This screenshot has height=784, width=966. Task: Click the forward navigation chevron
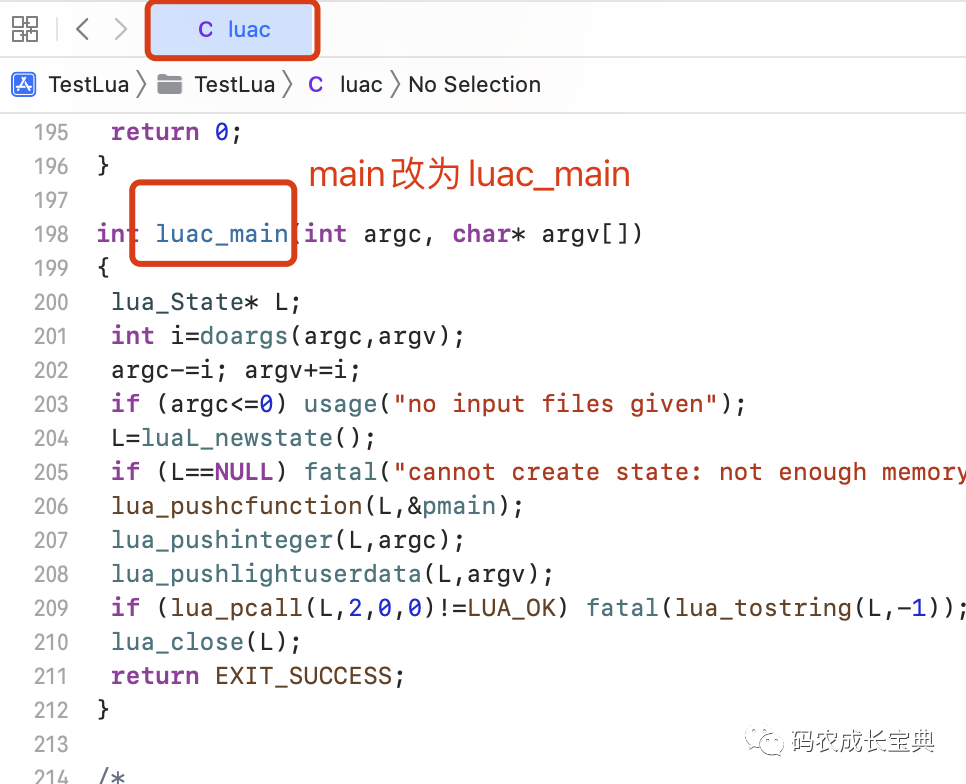click(120, 29)
